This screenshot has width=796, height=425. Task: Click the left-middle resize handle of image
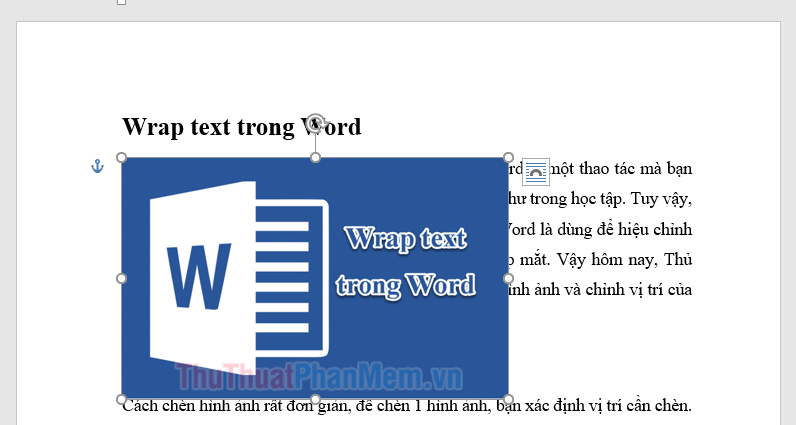[x=121, y=278]
